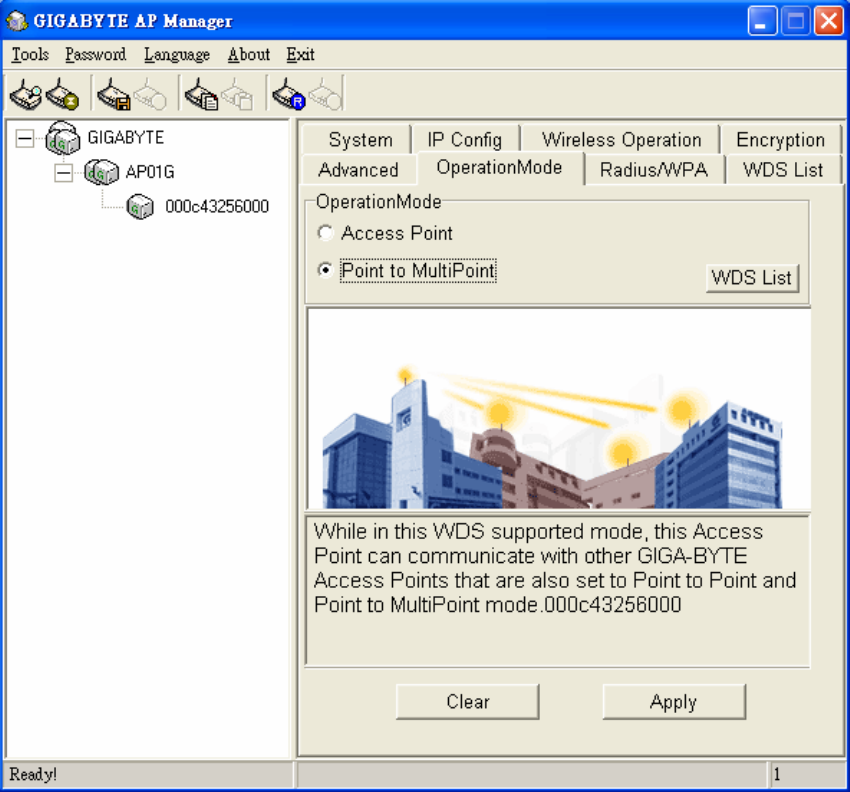
Task: Click the search access points toolbar icon
Action: pos(25,94)
